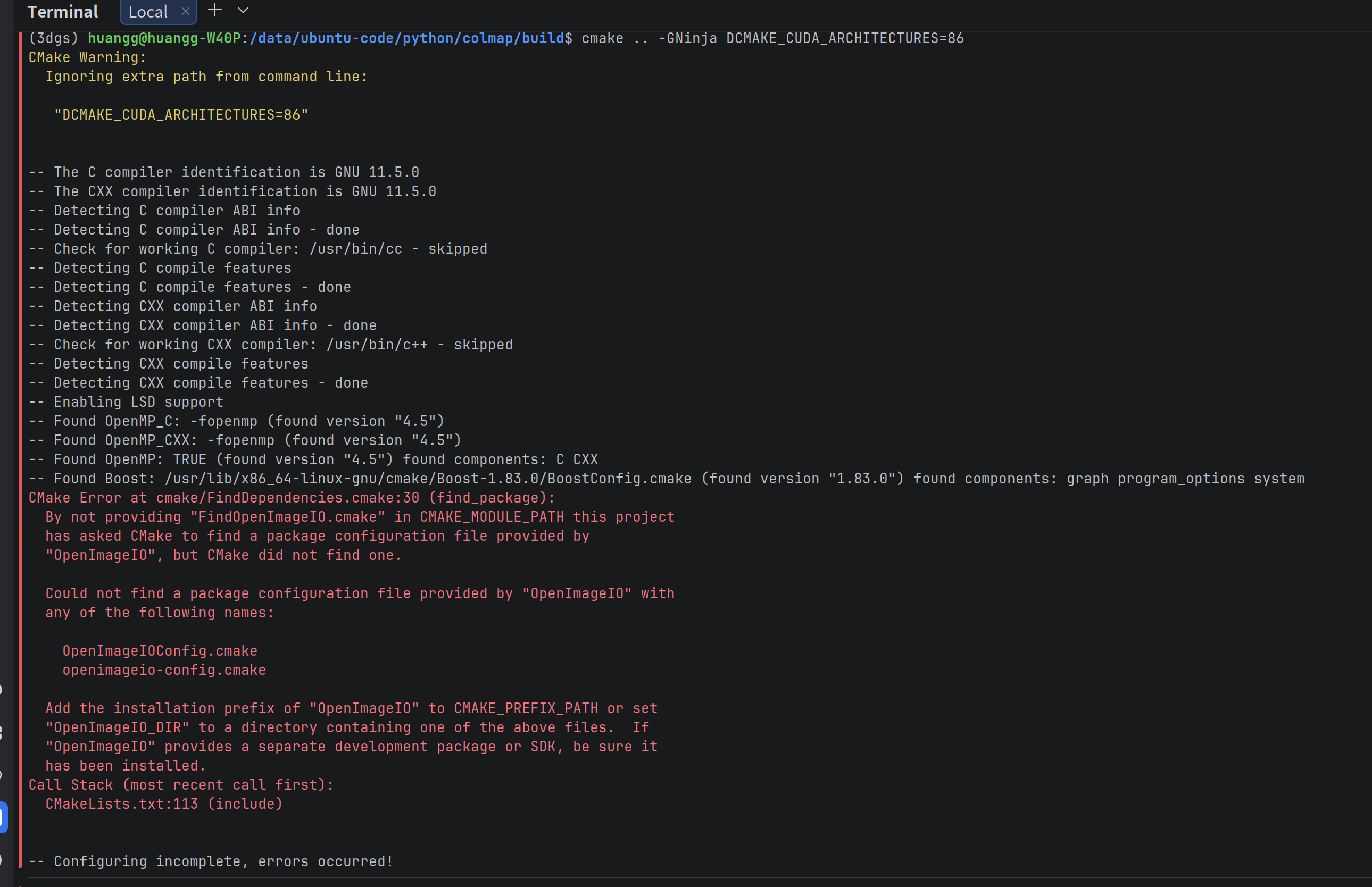Click openimageio-config.cmake filename in error
This screenshot has height=887, width=1372.
(x=164, y=670)
